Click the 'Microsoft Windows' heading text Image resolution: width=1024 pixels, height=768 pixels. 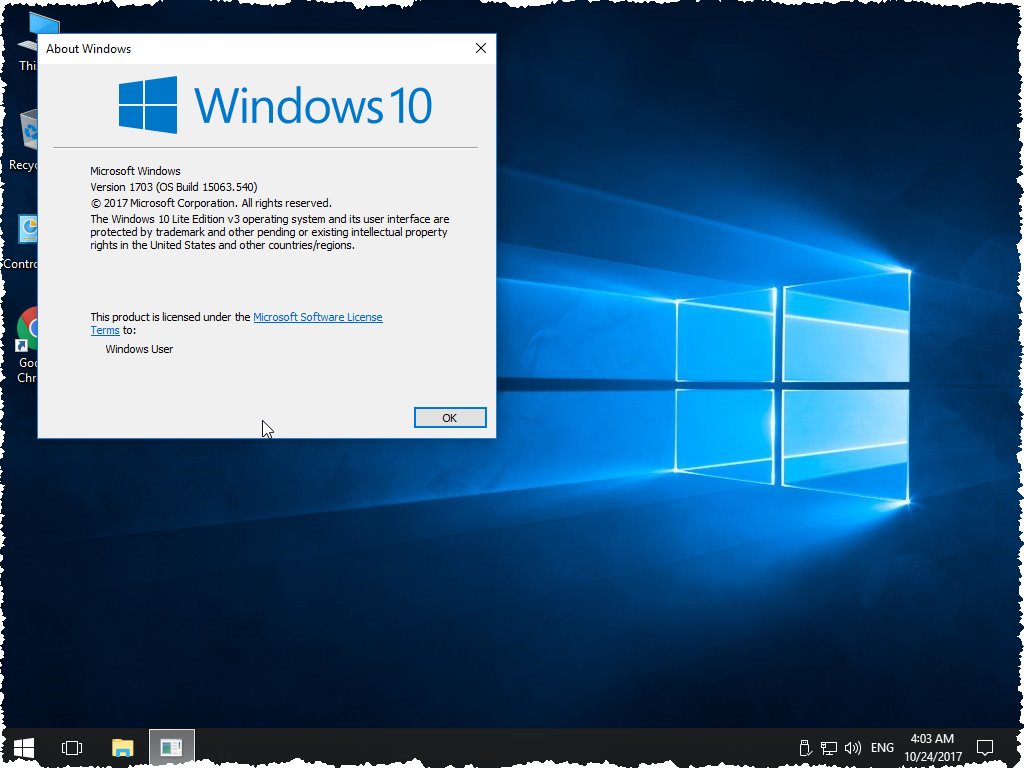pos(135,171)
